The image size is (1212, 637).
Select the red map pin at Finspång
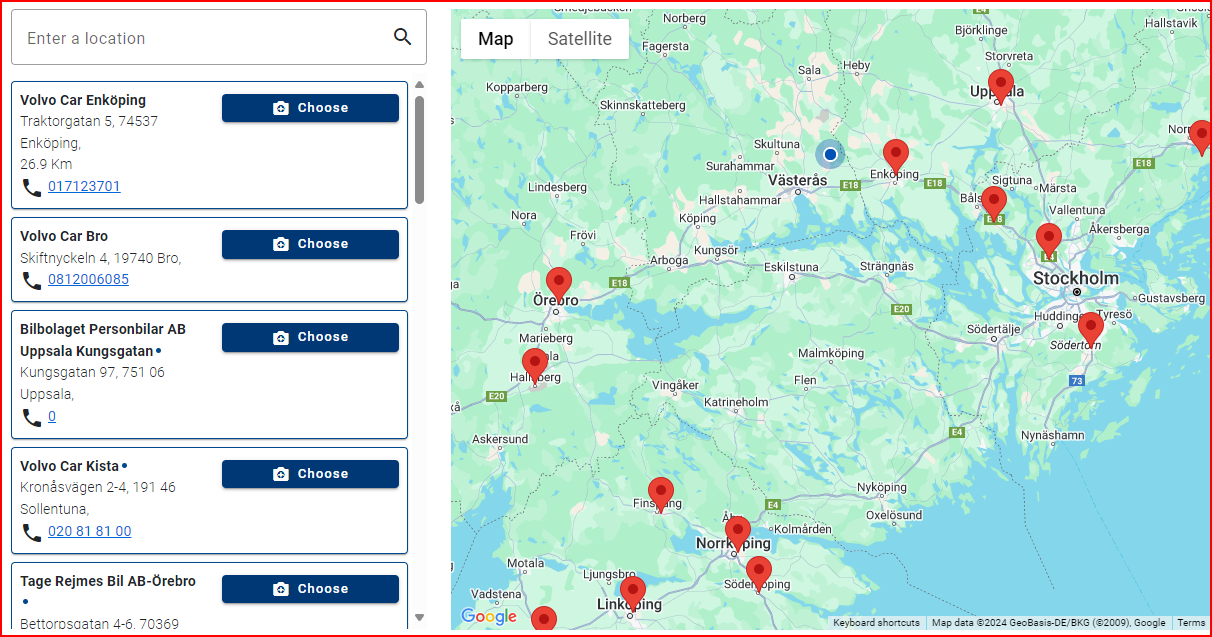660,495
